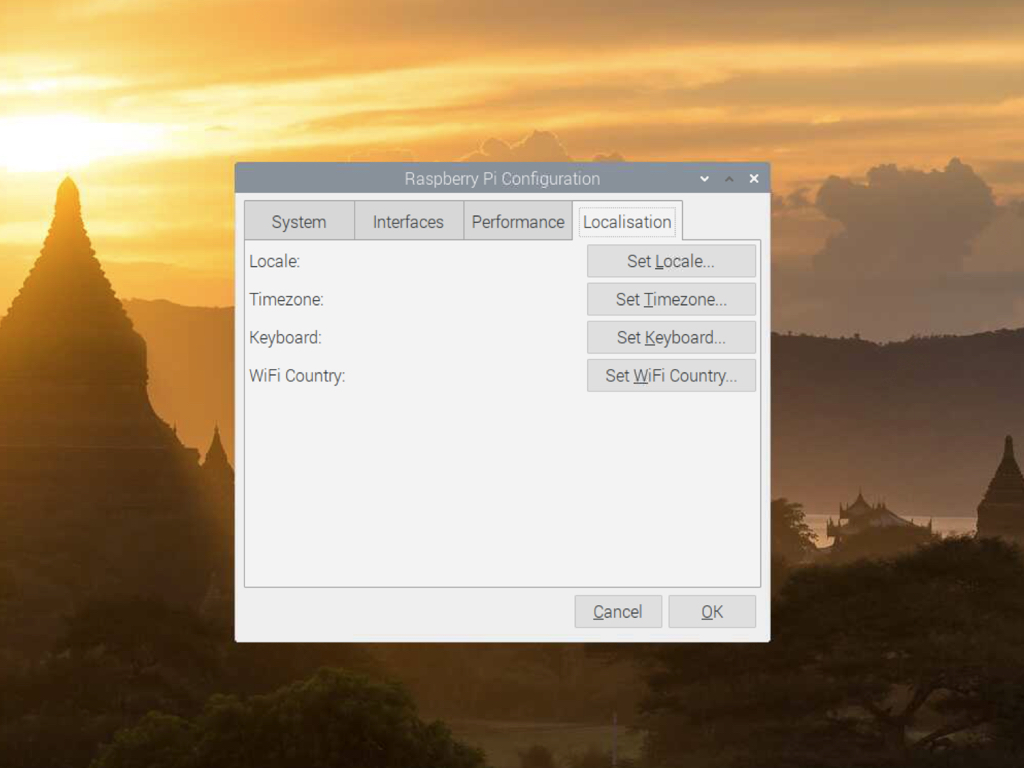The width and height of the screenshot is (1024, 768).
Task: Click the Set WiFi Country button
Action: click(x=671, y=375)
